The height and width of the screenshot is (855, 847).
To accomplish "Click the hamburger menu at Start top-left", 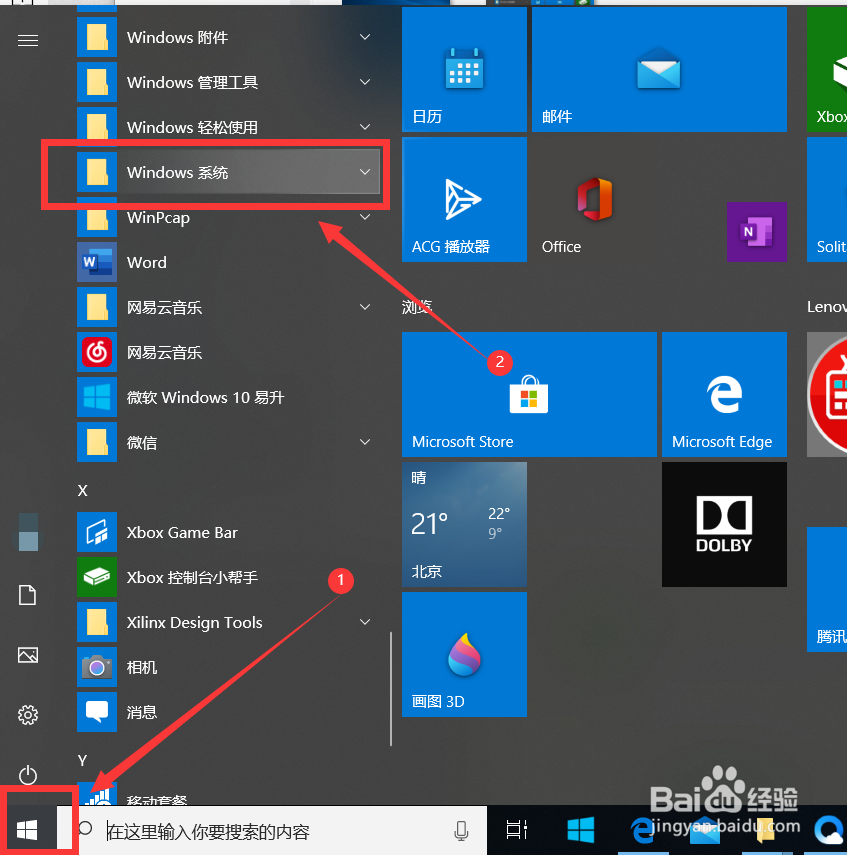I will coord(28,40).
